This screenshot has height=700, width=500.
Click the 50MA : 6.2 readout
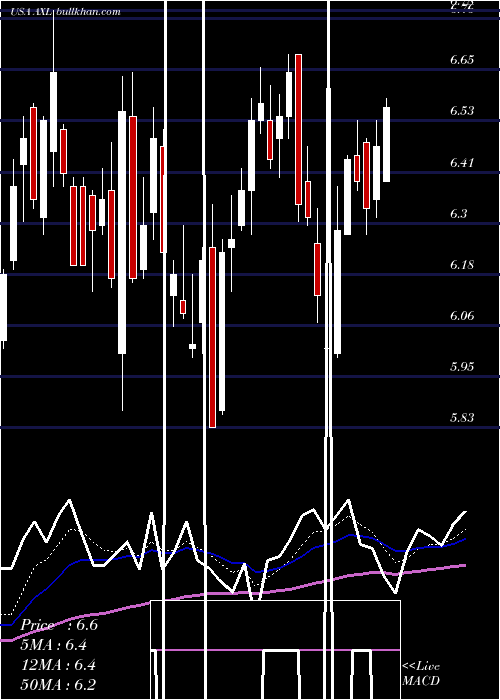point(58,684)
